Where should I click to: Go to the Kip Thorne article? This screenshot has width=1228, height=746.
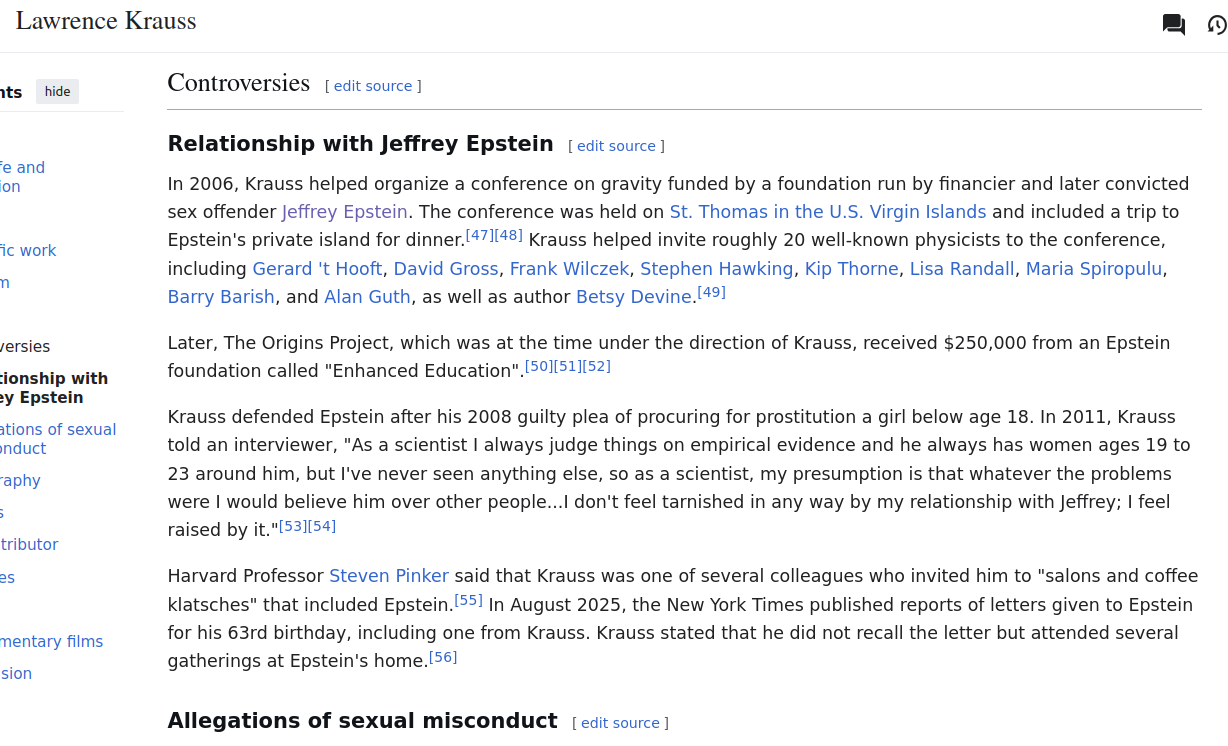pos(851,269)
